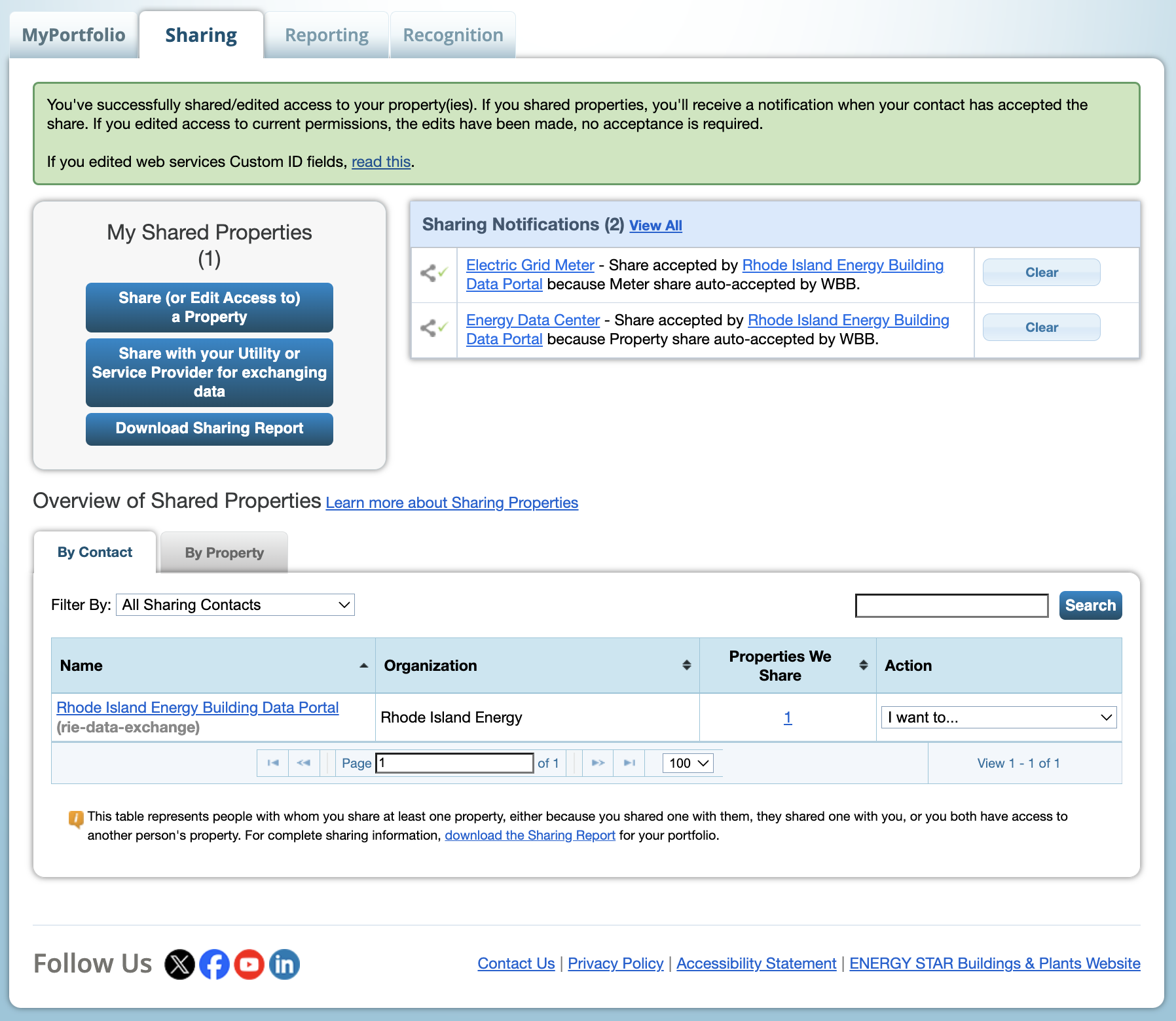This screenshot has width=1176, height=1021.
Task: Click Download Sharing Report button
Action: (210, 429)
